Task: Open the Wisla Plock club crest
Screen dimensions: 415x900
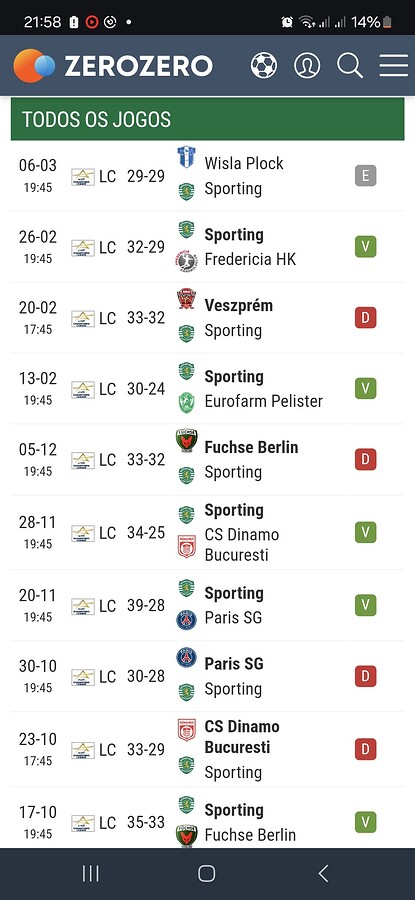Action: pyautogui.click(x=186, y=157)
